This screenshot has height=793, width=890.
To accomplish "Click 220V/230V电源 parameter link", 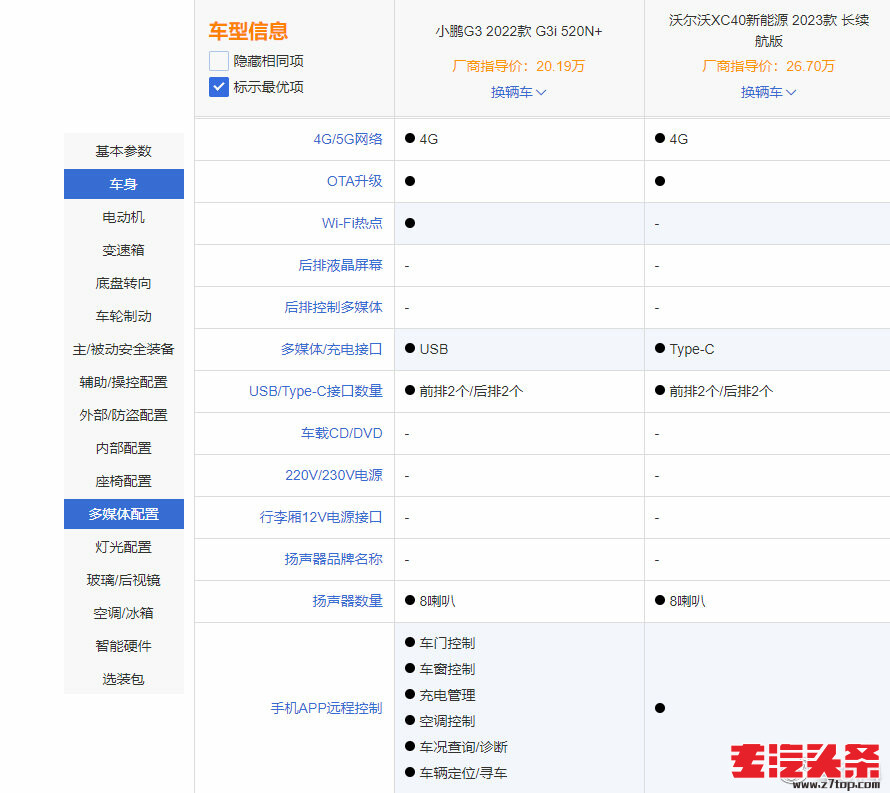I will [334, 475].
